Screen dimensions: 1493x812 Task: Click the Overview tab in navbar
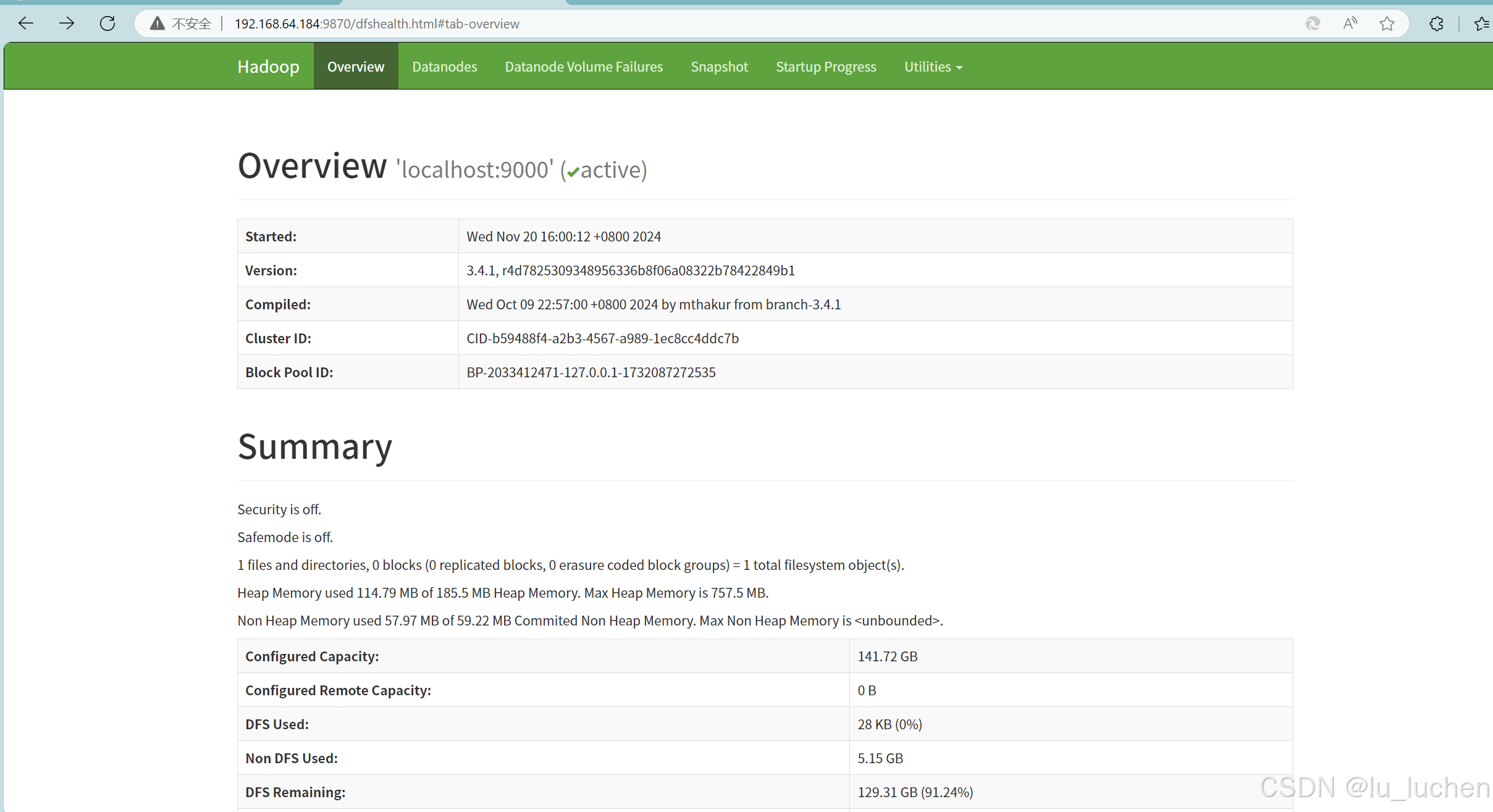[x=355, y=67]
